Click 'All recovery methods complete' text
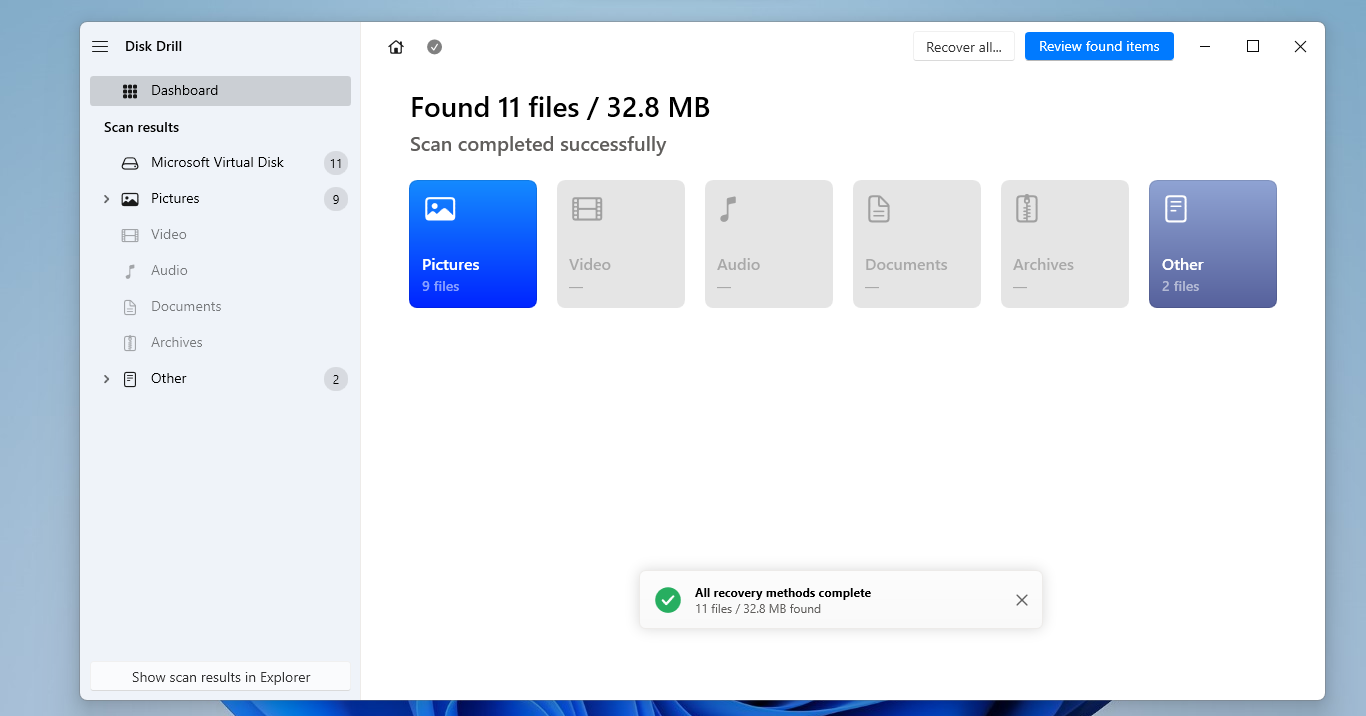 pos(783,593)
